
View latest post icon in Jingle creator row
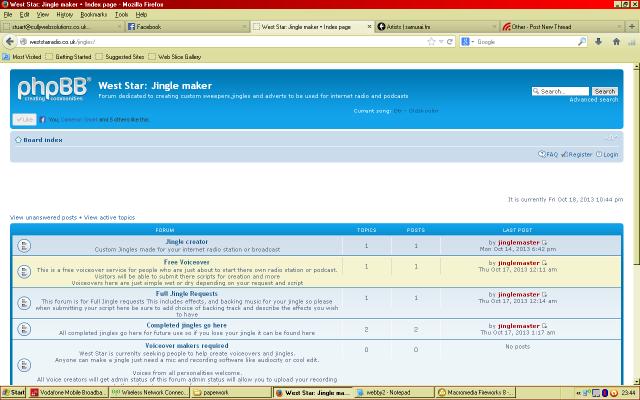tap(545, 242)
